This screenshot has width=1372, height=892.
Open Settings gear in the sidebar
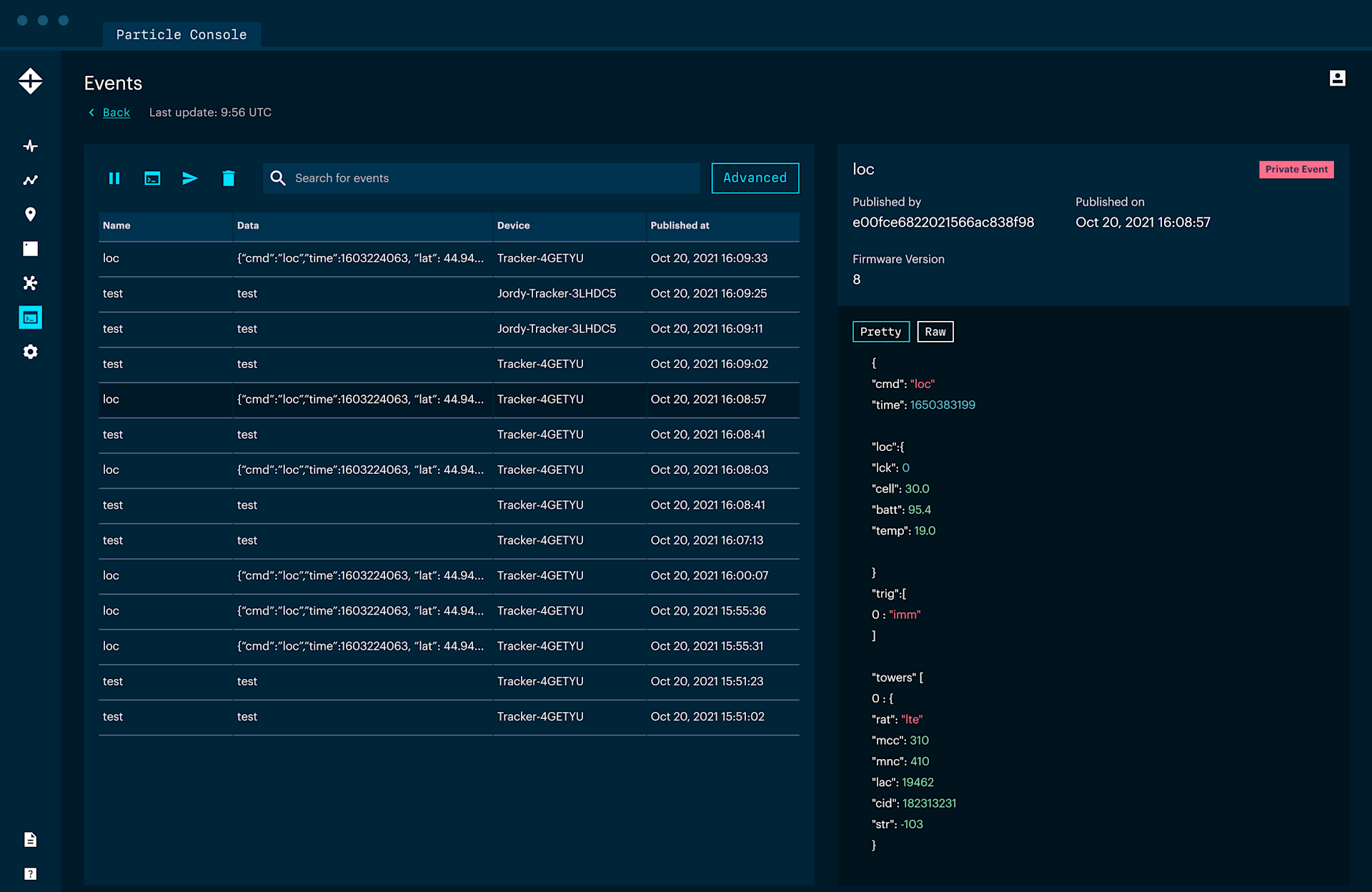click(30, 352)
